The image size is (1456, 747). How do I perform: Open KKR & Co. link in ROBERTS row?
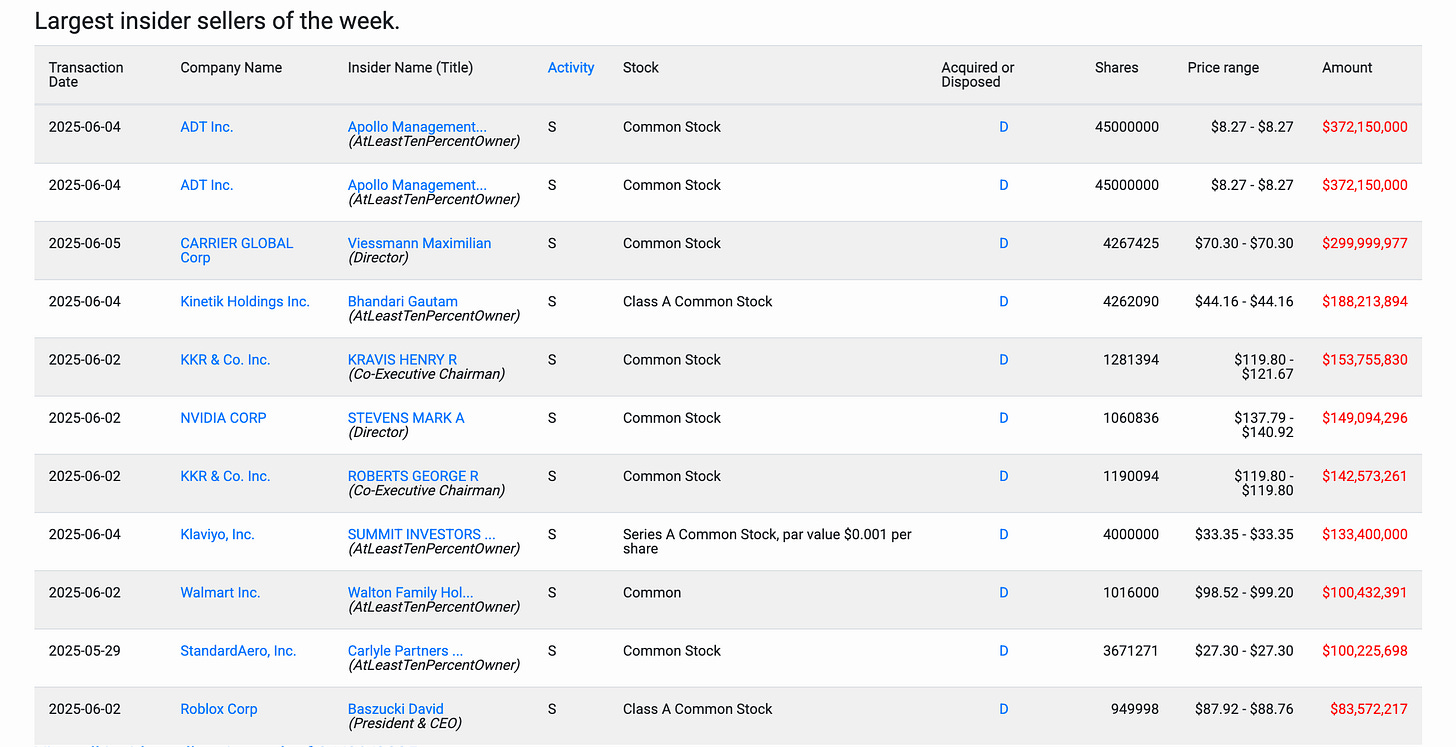(x=225, y=476)
